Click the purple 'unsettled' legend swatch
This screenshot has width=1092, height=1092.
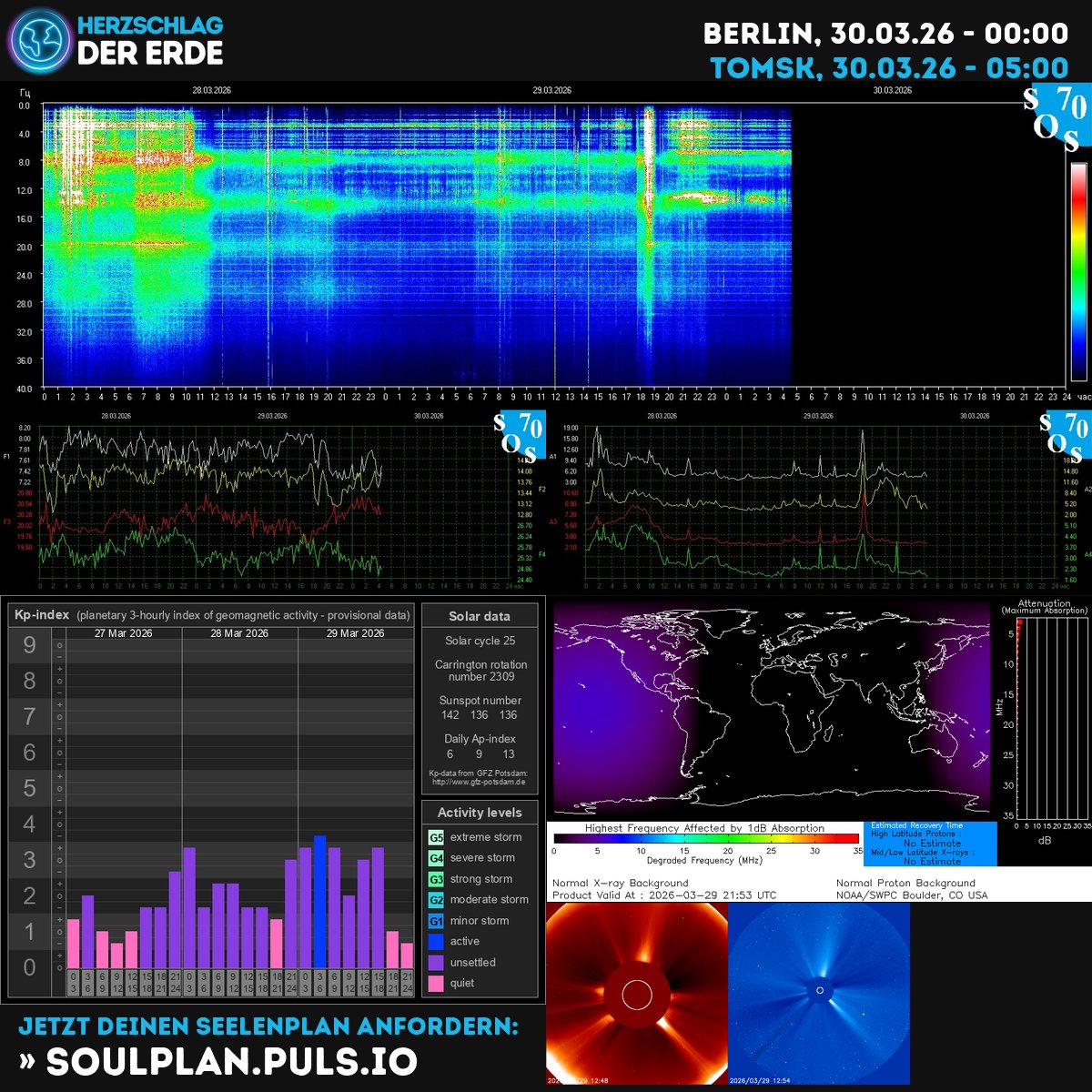point(437,963)
